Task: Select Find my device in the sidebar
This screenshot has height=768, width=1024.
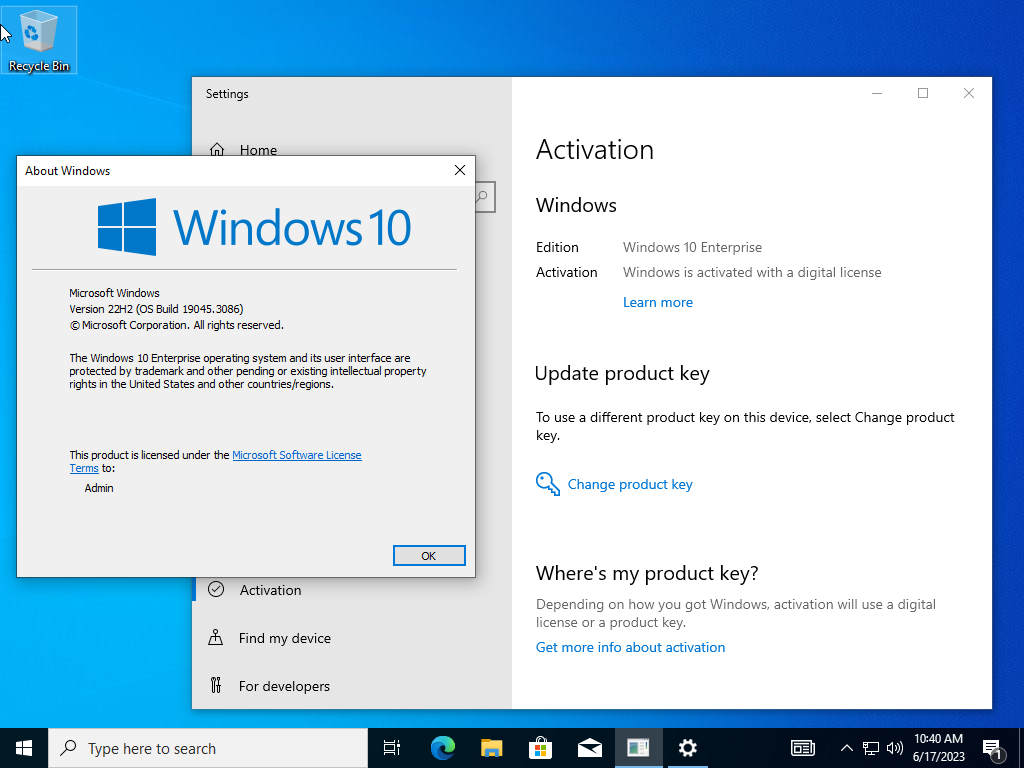Action: point(285,638)
